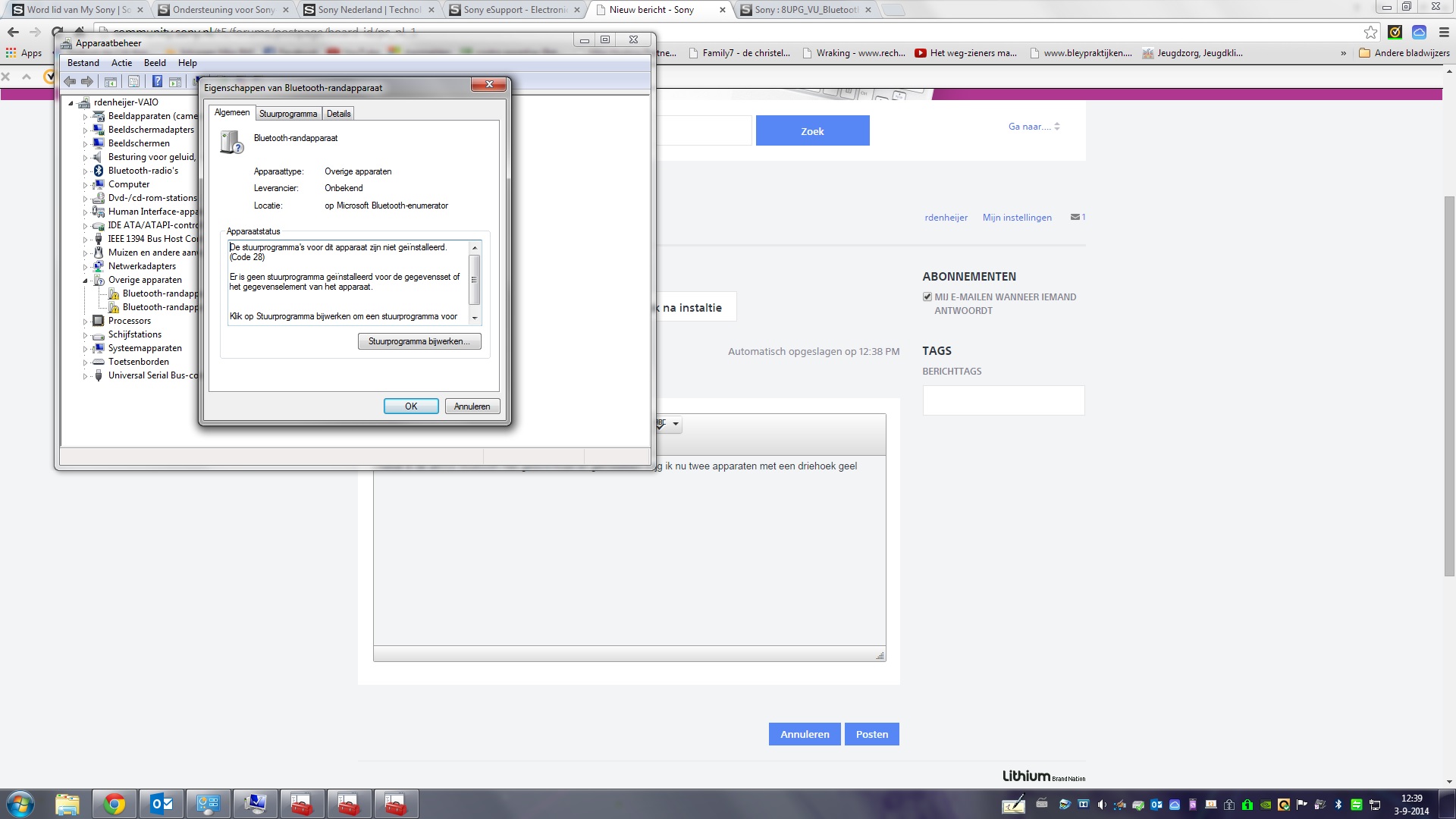This screenshot has height=819, width=1456.
Task: Click the Processors chip icon
Action: point(98,321)
